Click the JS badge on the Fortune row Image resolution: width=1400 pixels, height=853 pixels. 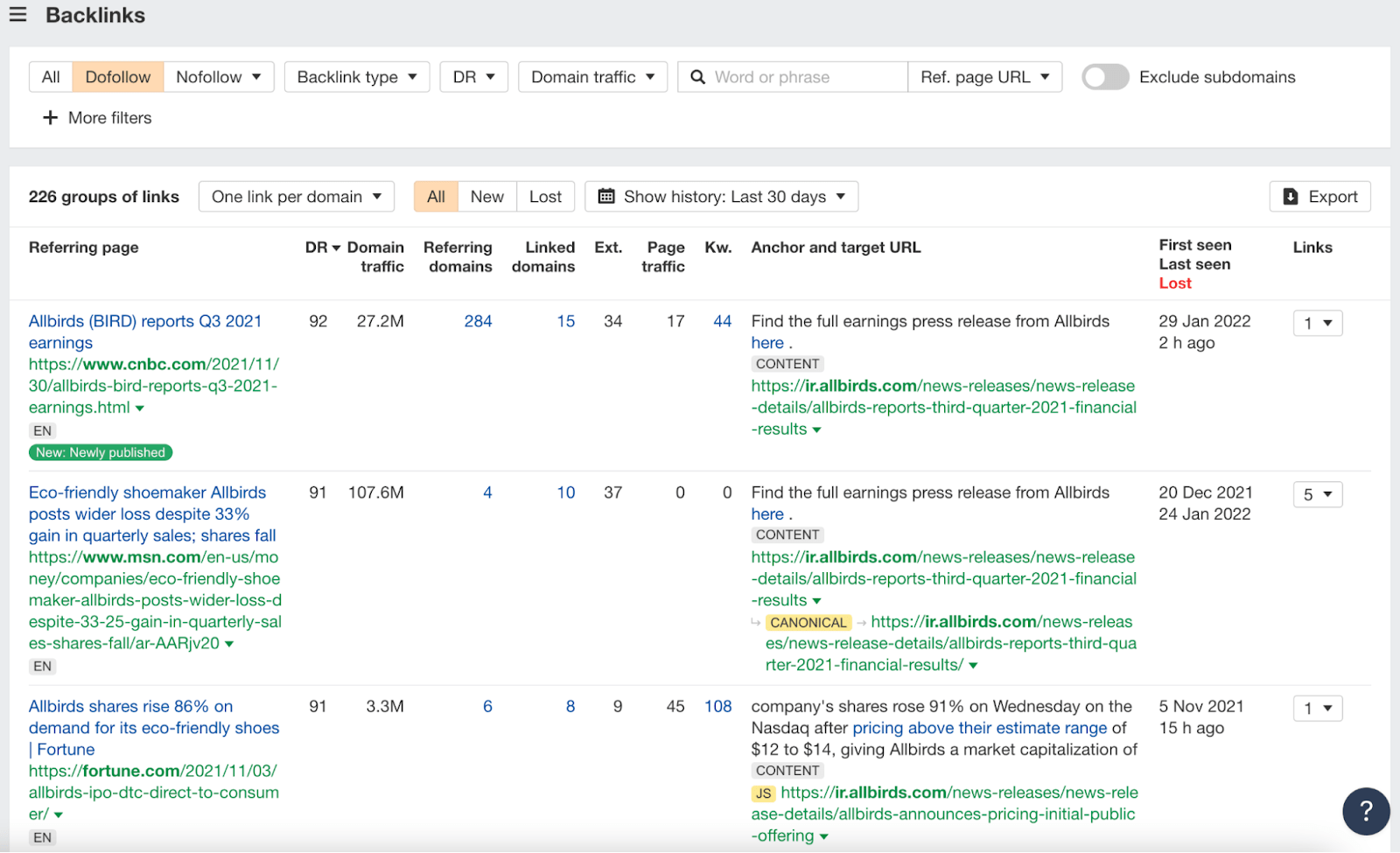763,793
